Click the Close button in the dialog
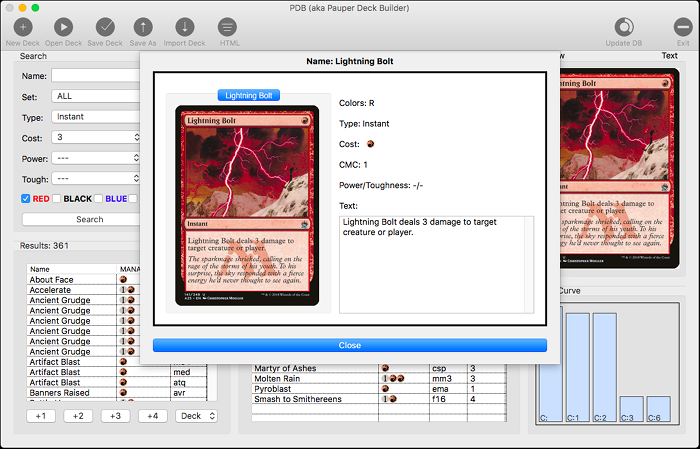Screen dimensions: 700x449 [x=350, y=345]
